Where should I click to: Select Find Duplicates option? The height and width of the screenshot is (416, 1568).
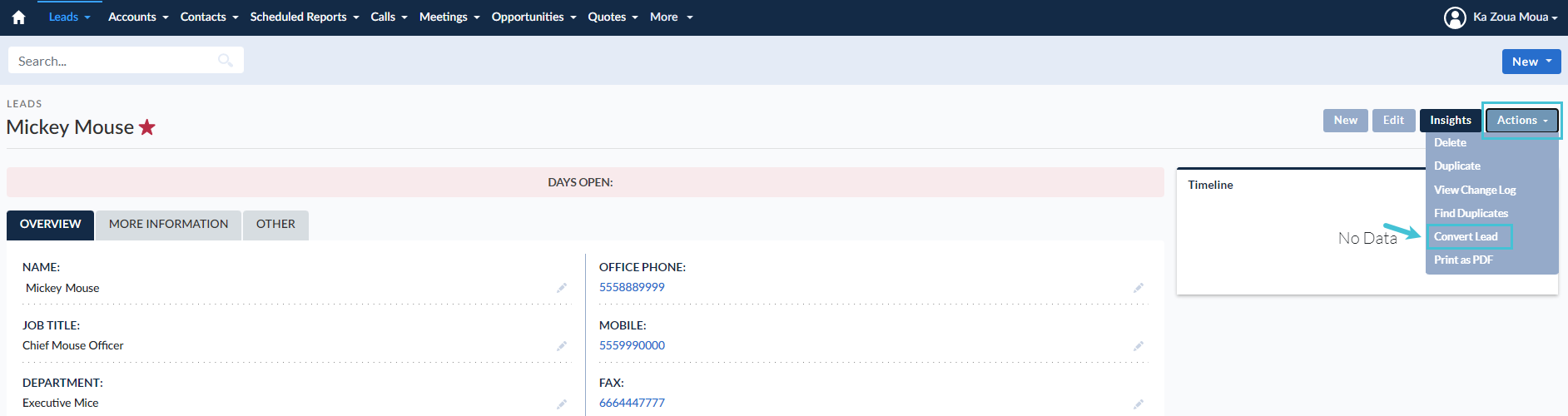pos(1471,213)
